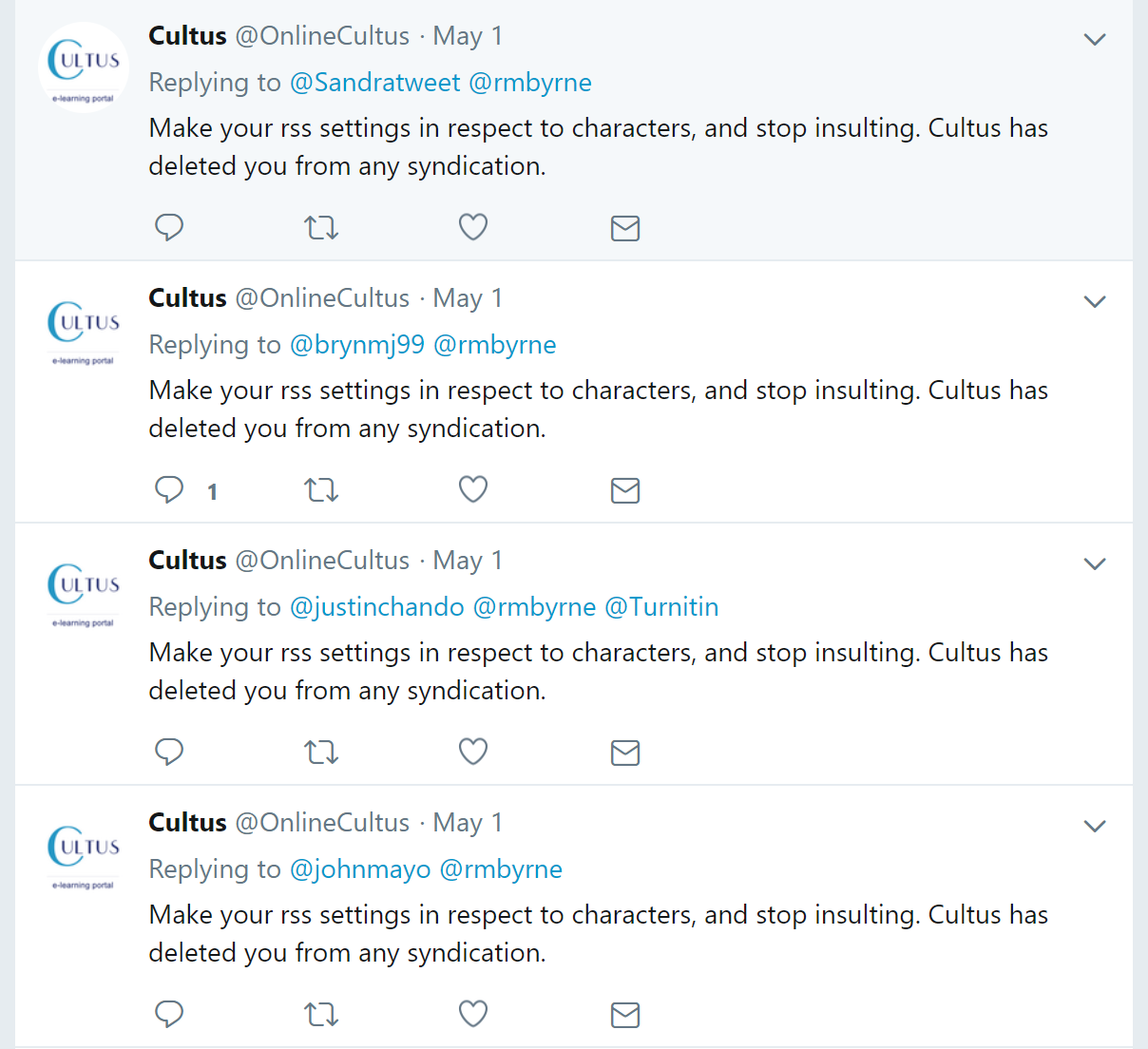Like the tweet replying to @Sandratweet
Viewport: 1148px width, 1049px height.
[x=473, y=227]
